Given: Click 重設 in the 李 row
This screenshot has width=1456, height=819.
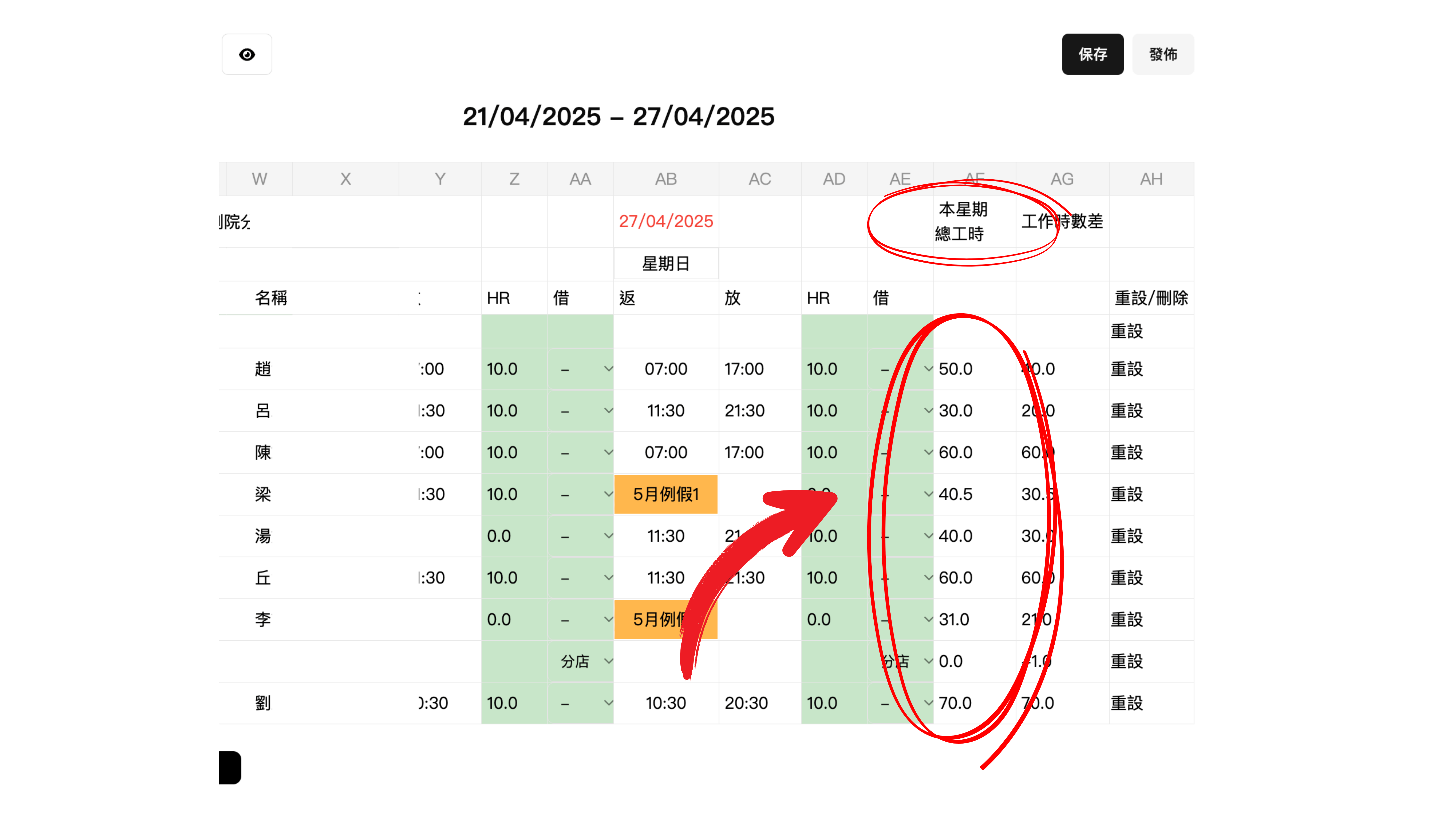Looking at the screenshot, I should (1126, 620).
